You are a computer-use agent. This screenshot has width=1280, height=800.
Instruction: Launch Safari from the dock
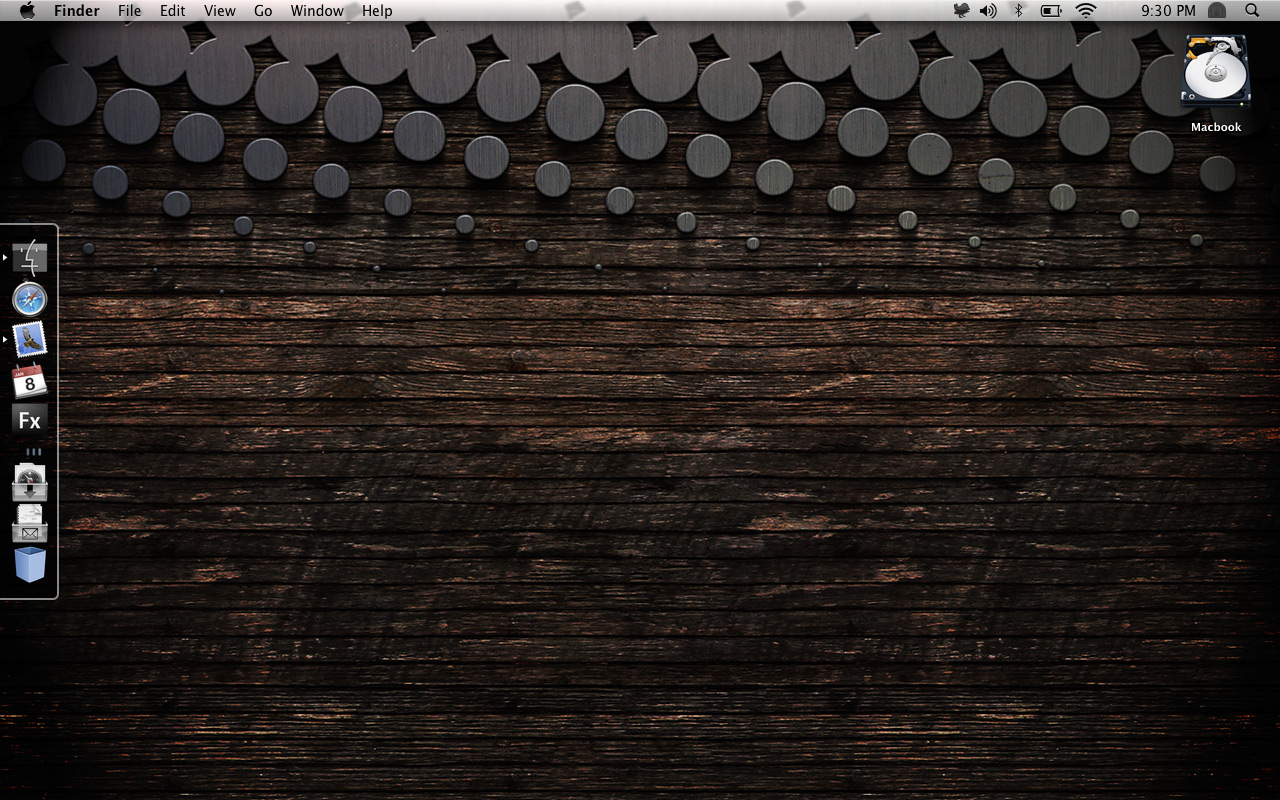click(x=30, y=299)
